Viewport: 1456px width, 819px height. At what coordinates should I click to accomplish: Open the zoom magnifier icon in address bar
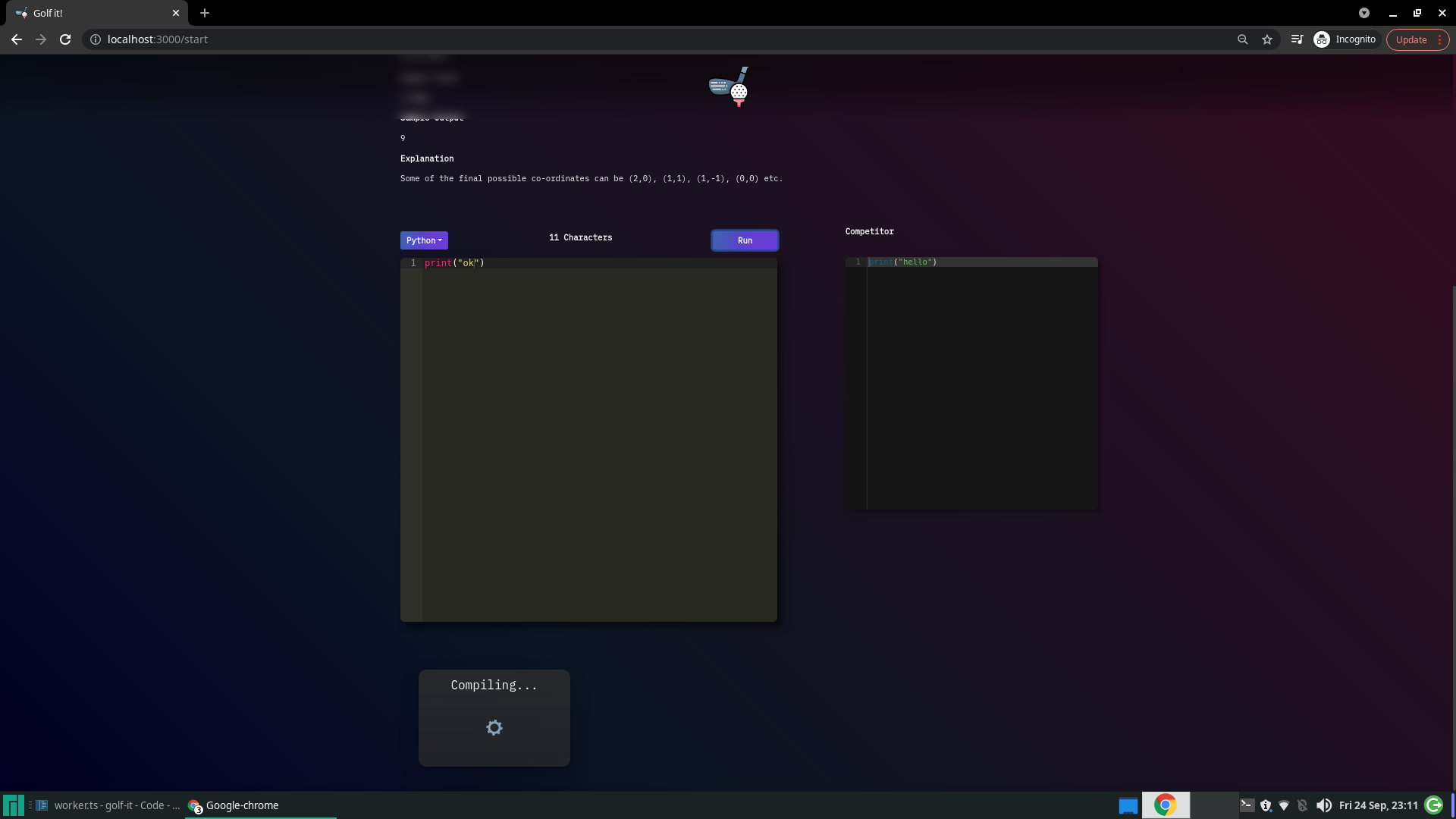pyautogui.click(x=1242, y=39)
